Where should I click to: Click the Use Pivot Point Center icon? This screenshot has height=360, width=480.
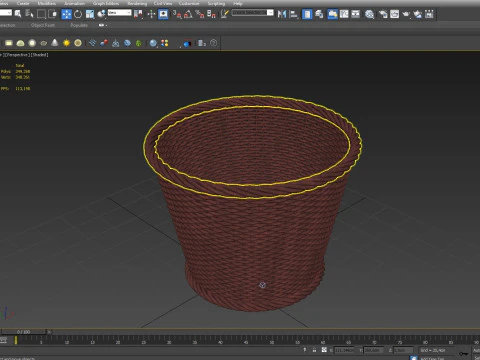pos(138,14)
